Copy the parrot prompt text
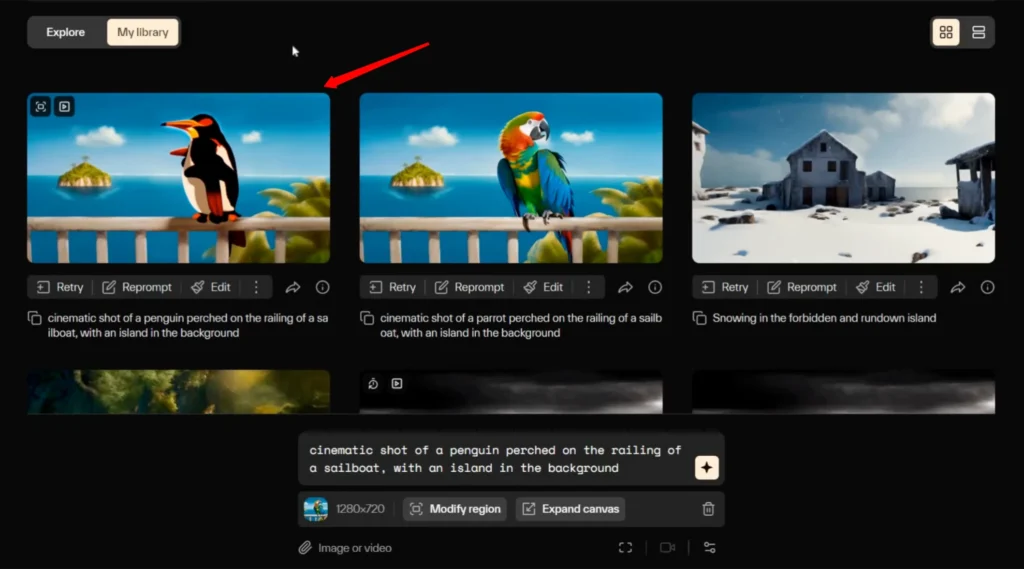 point(367,318)
